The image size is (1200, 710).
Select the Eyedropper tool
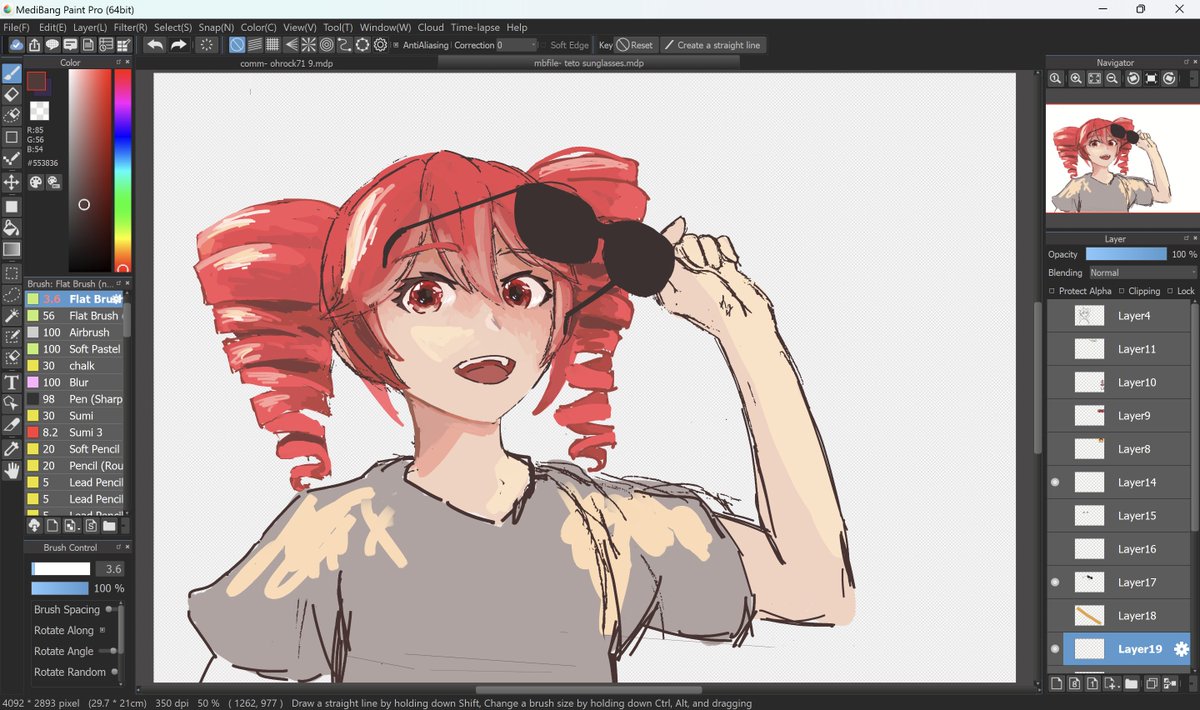pyautogui.click(x=12, y=449)
